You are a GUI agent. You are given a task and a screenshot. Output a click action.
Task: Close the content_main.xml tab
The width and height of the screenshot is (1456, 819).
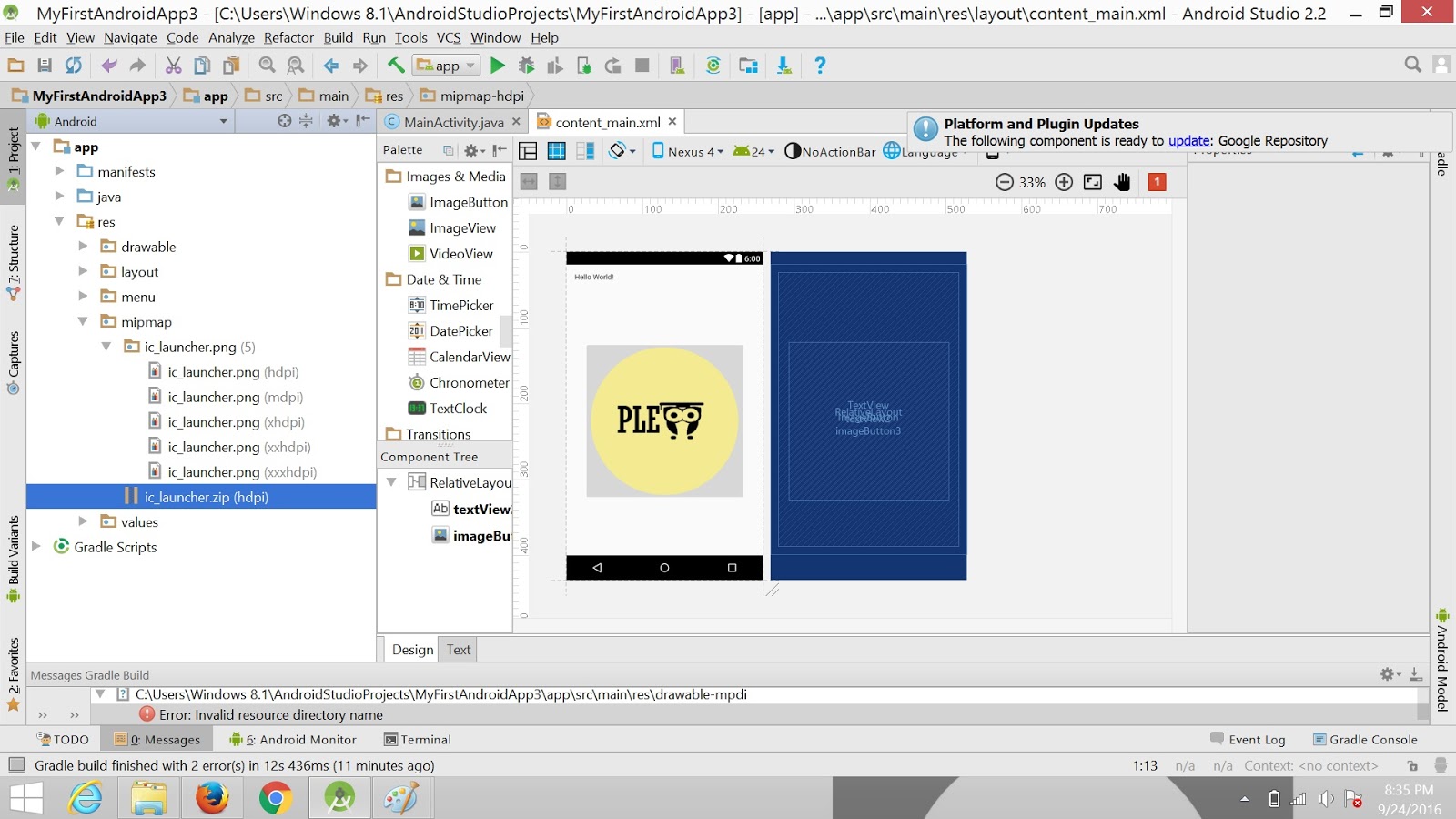tap(672, 122)
